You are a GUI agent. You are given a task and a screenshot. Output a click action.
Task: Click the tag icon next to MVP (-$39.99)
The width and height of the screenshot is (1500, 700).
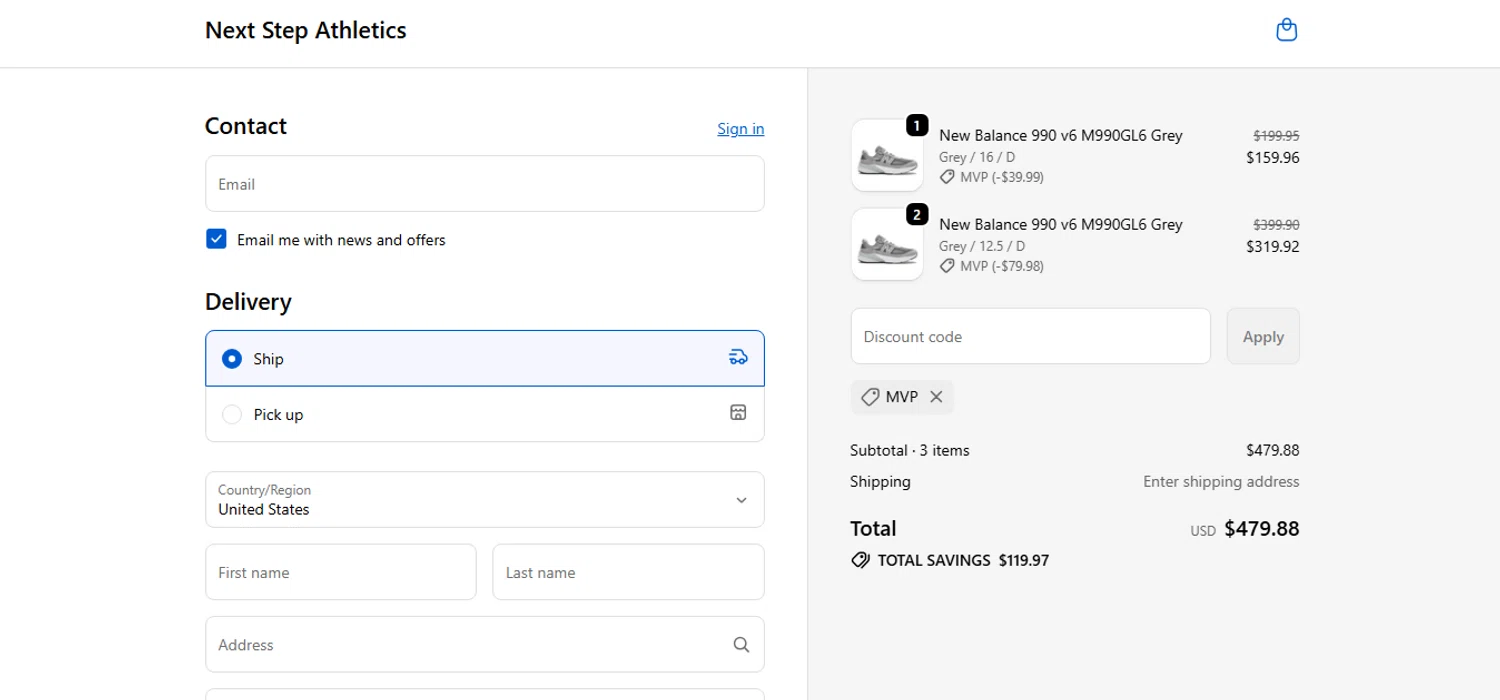947,177
